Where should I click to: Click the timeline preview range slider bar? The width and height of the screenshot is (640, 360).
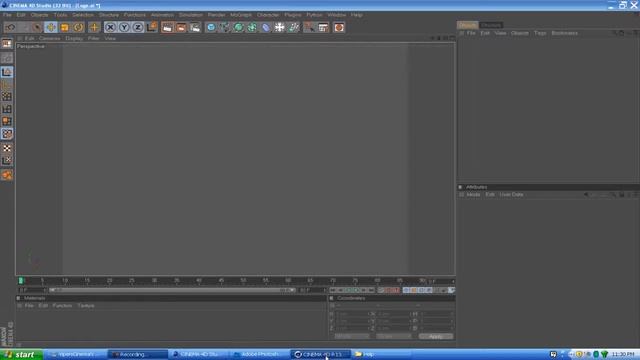point(172,290)
